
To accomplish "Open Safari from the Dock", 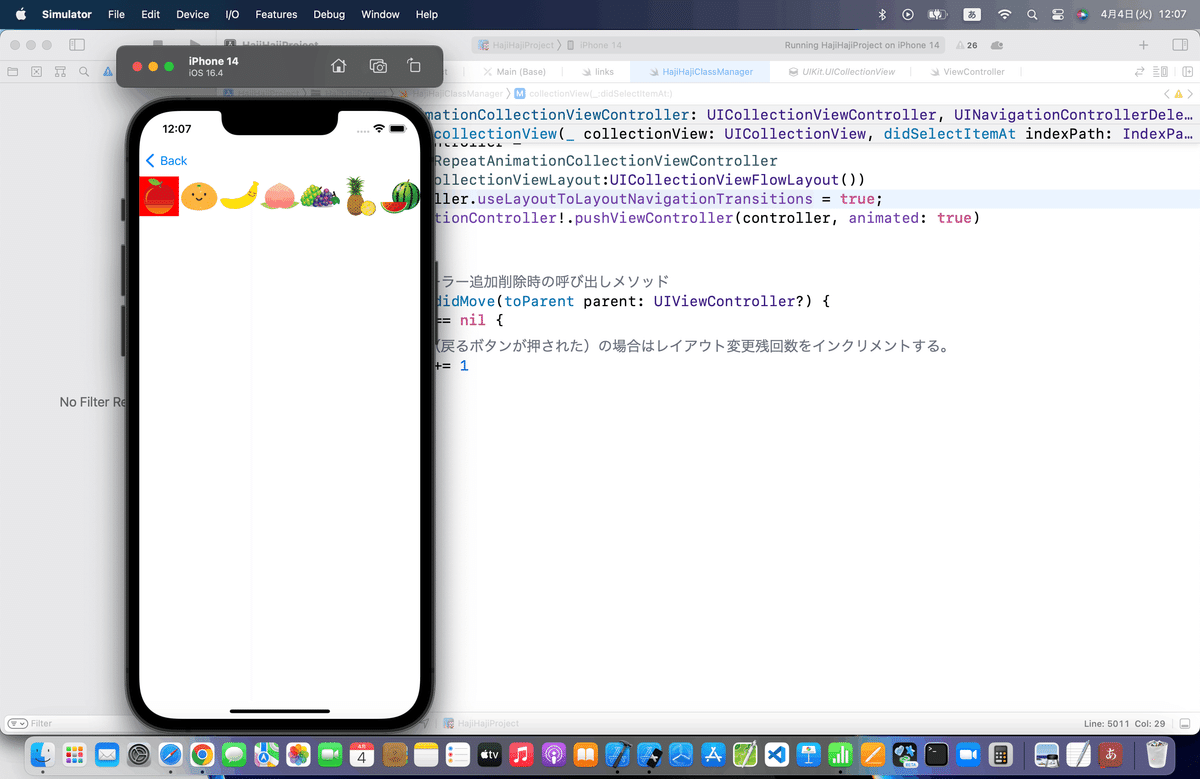I will tap(169, 753).
